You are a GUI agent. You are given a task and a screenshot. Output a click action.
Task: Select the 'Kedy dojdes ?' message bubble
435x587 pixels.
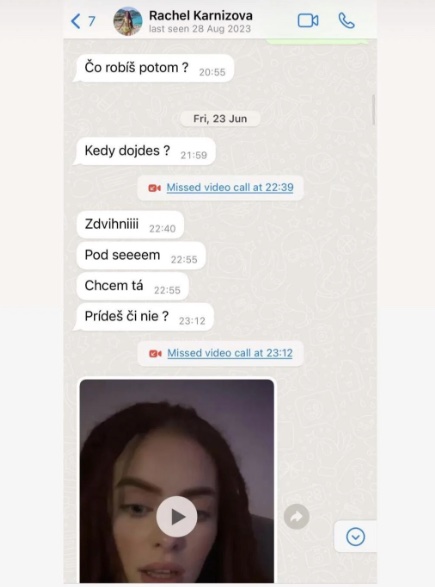(145, 151)
